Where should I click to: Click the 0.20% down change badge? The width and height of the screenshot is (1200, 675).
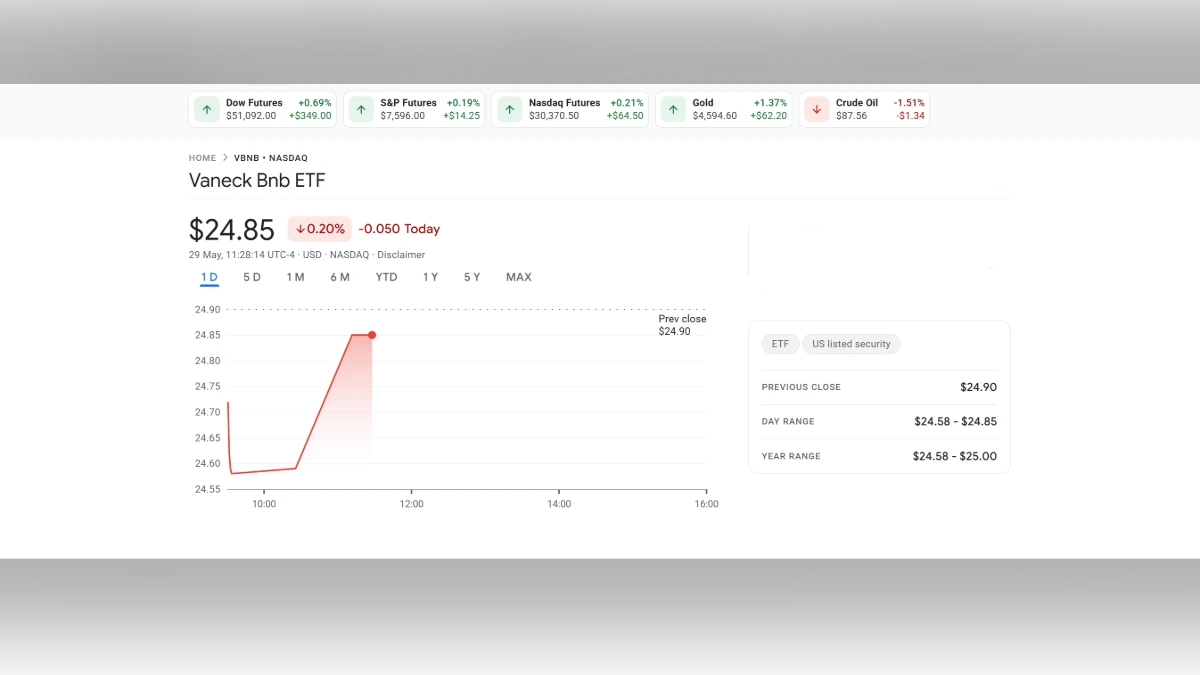(x=320, y=229)
